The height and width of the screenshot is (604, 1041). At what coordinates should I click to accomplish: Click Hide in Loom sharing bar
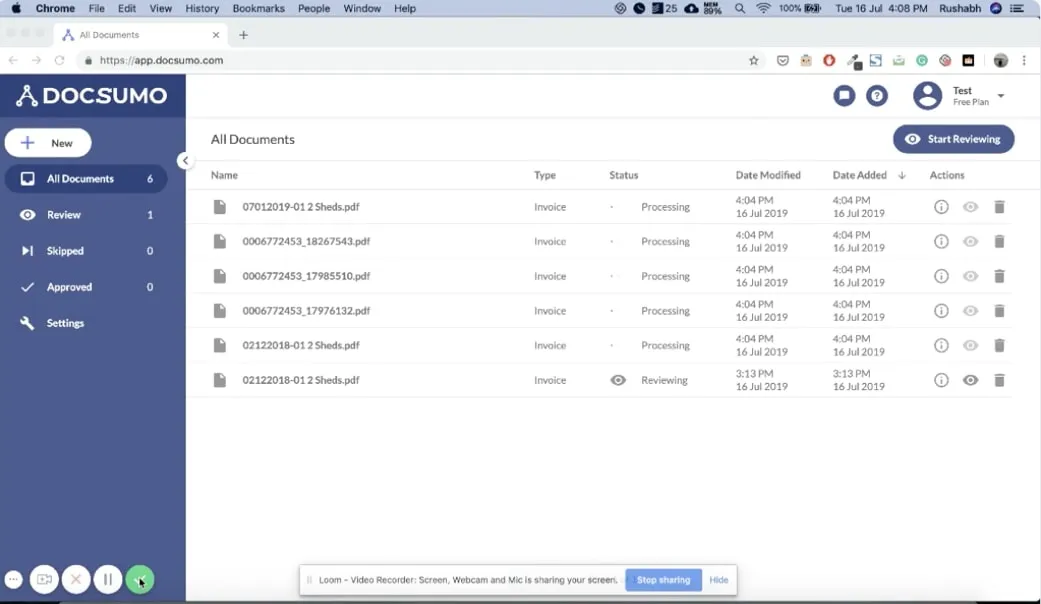[x=718, y=580]
